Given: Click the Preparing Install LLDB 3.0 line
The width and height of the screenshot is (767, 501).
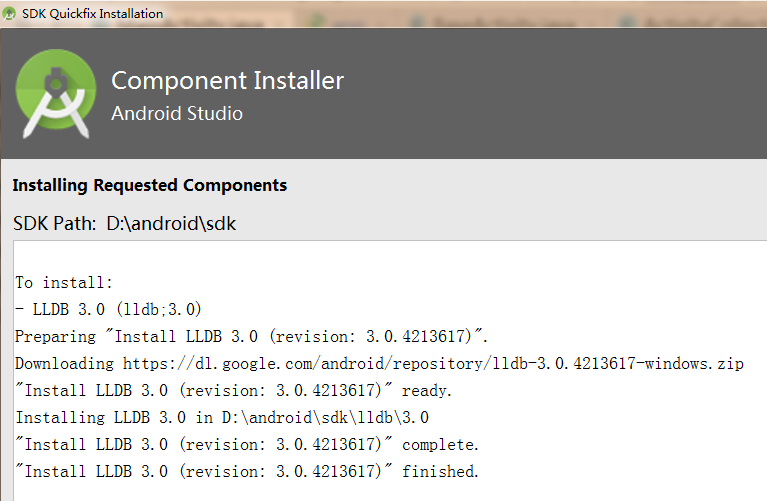Looking at the screenshot, I should (251, 337).
